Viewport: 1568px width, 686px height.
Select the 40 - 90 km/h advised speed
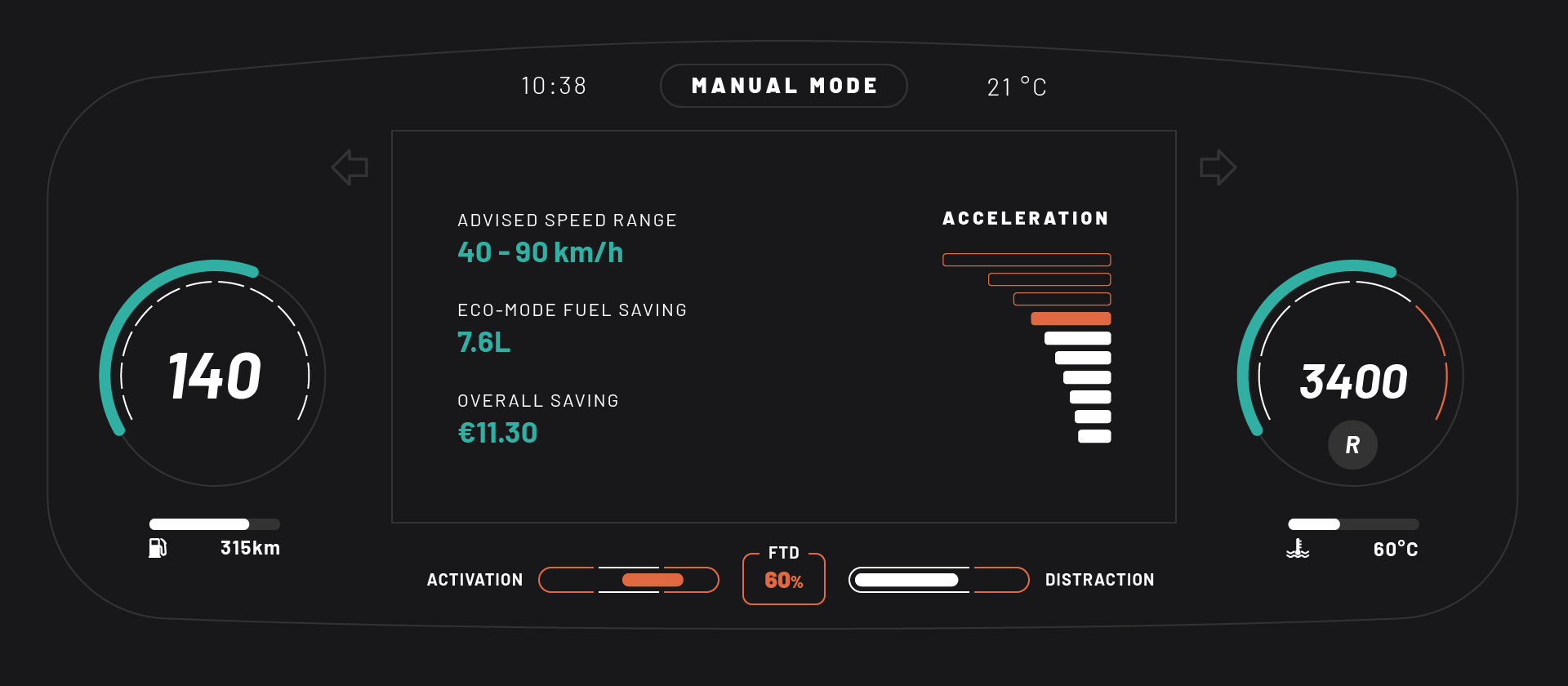tap(540, 252)
